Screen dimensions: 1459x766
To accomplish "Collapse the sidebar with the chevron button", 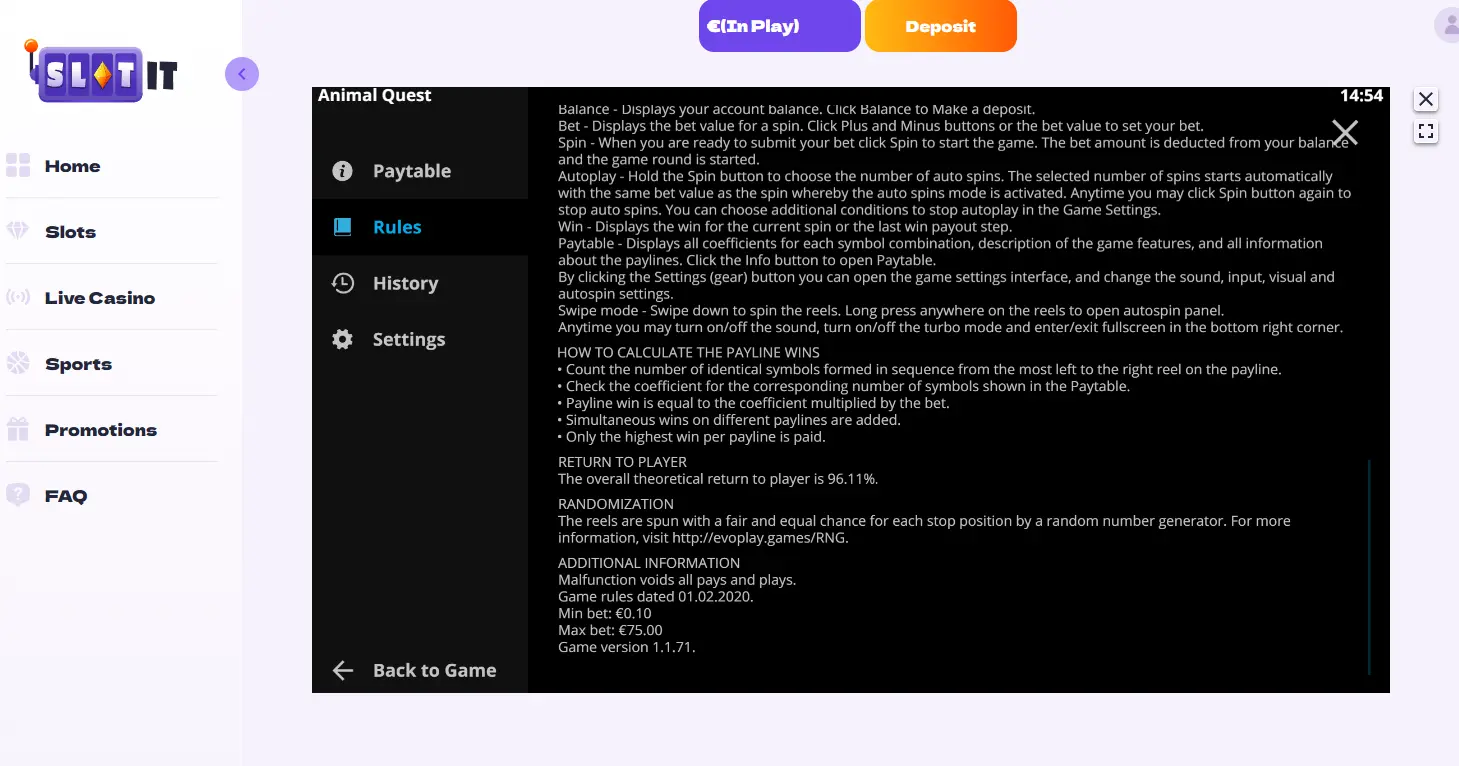I will [242, 74].
